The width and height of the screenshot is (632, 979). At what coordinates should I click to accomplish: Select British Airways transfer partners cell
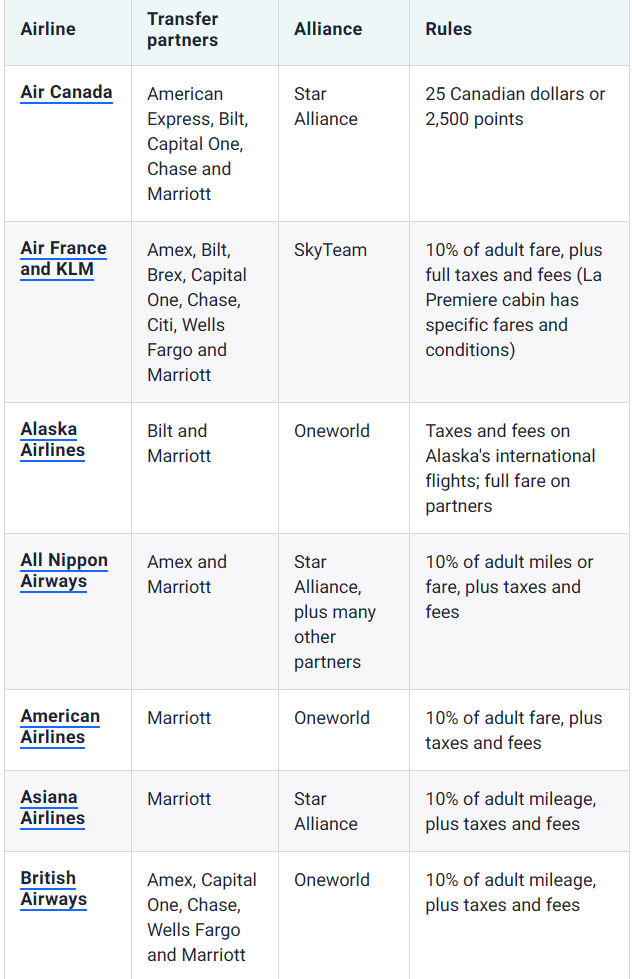point(201,917)
